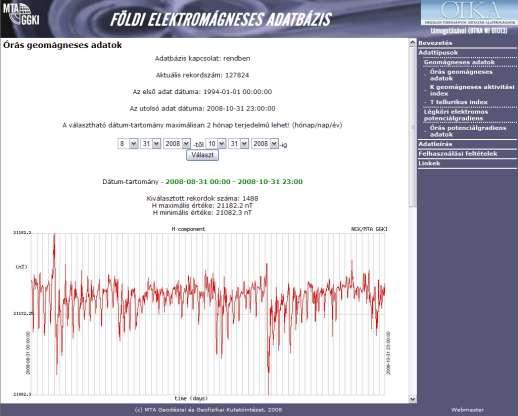Click 'Az utolsó adat dátuma' line
Image resolution: width=518 pixels, height=416 pixels.
click(202, 108)
